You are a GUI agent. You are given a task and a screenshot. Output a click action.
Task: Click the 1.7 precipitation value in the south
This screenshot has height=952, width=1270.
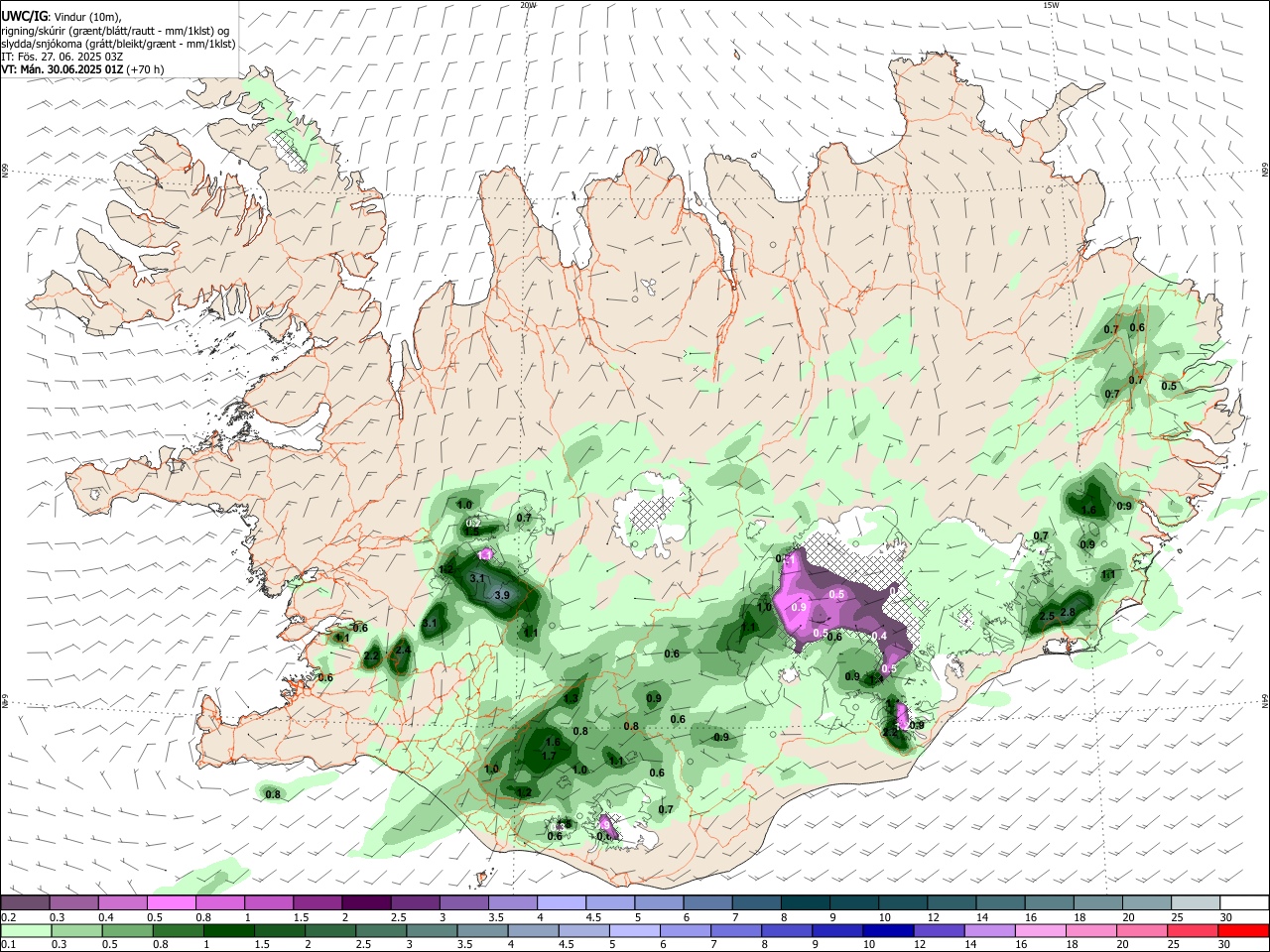(548, 756)
